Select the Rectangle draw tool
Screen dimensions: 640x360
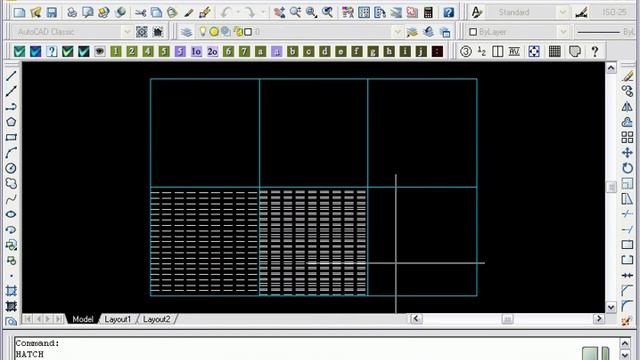click(x=11, y=137)
